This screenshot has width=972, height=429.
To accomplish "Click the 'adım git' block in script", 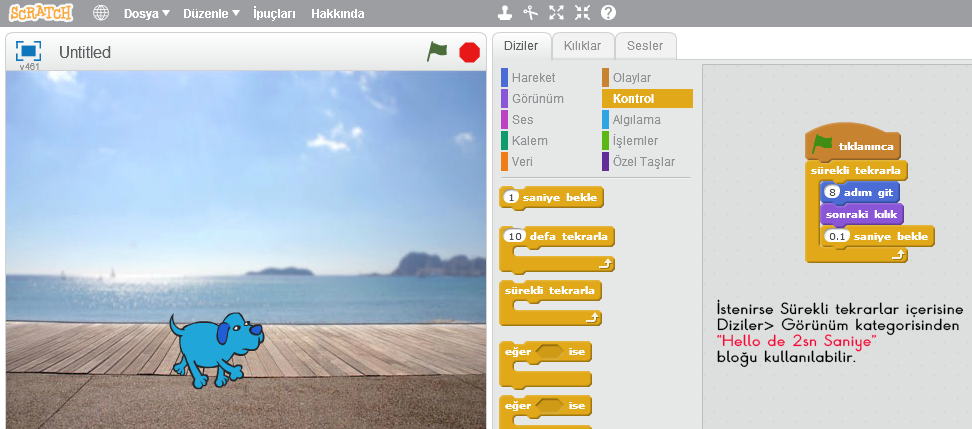I will point(859,192).
